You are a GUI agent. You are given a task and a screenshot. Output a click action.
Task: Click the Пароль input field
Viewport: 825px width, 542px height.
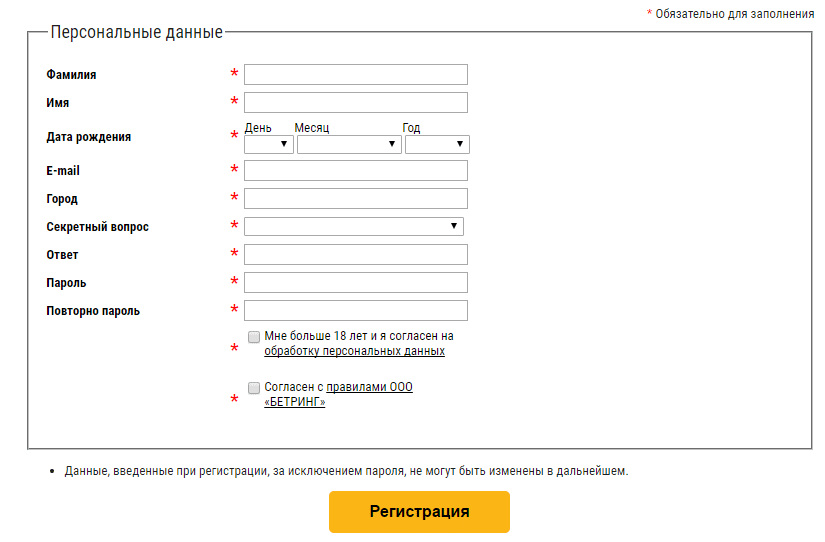(x=355, y=282)
